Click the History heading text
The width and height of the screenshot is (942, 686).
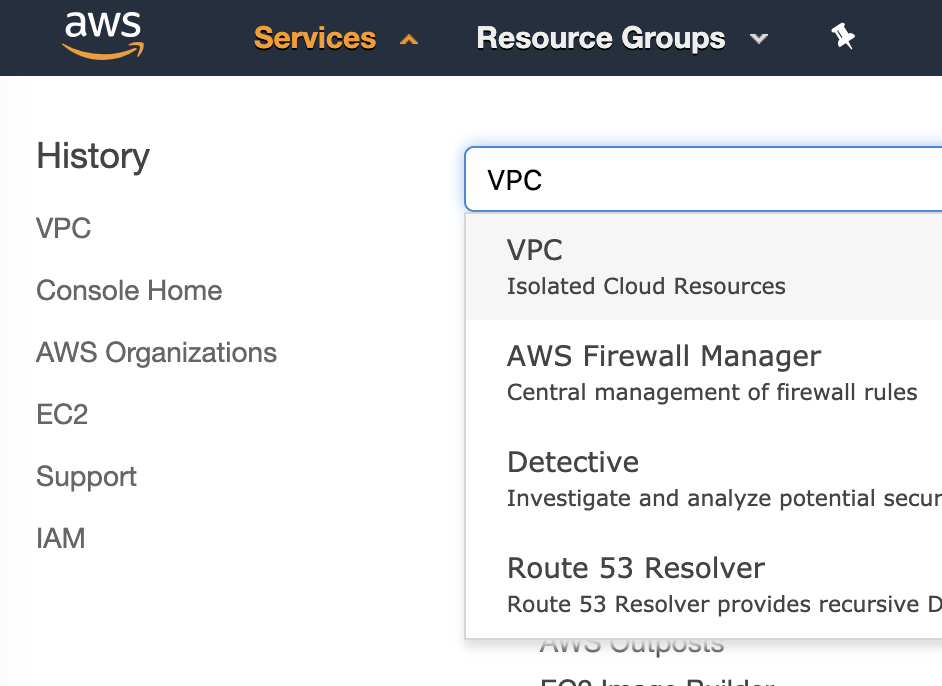click(93, 156)
